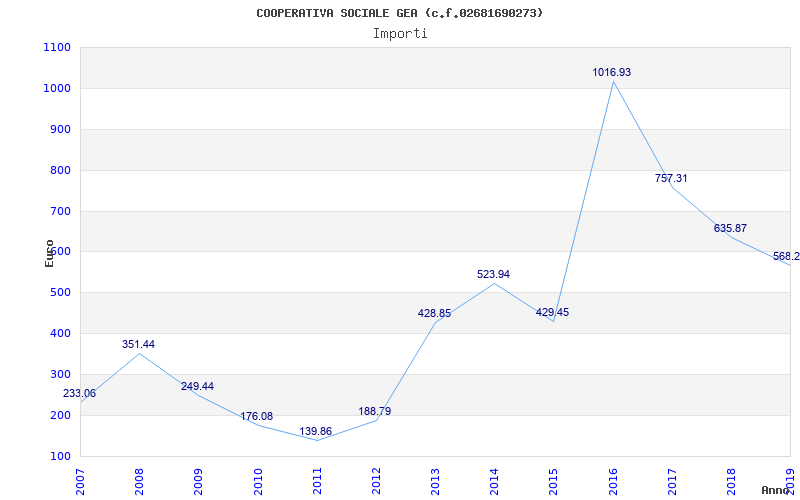Select data label 176.08
Image resolution: width=800 pixels, height=500 pixels.
point(257,416)
